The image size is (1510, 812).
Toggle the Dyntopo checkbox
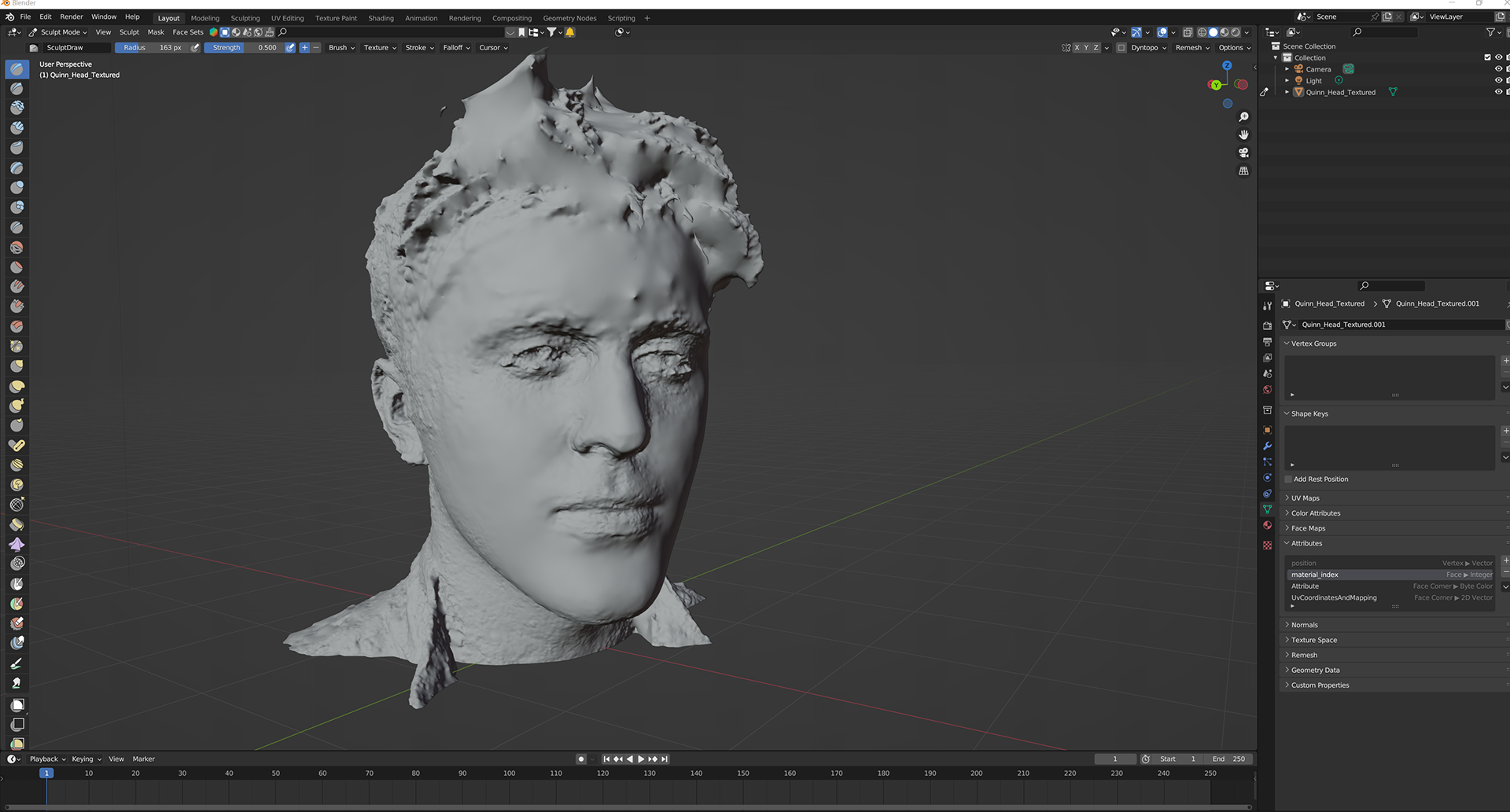[1121, 48]
